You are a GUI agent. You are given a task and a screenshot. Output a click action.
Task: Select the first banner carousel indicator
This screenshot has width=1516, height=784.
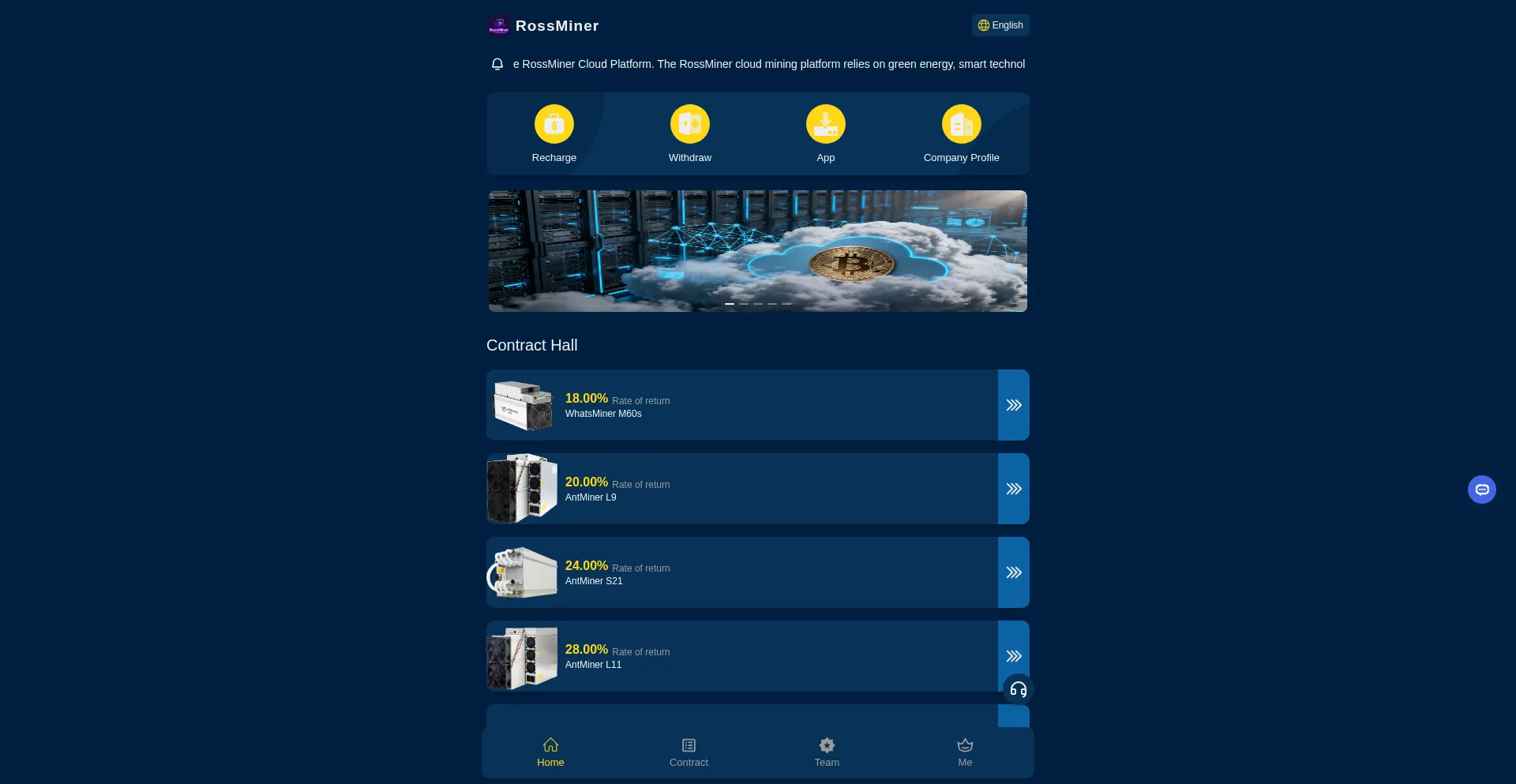(730, 304)
